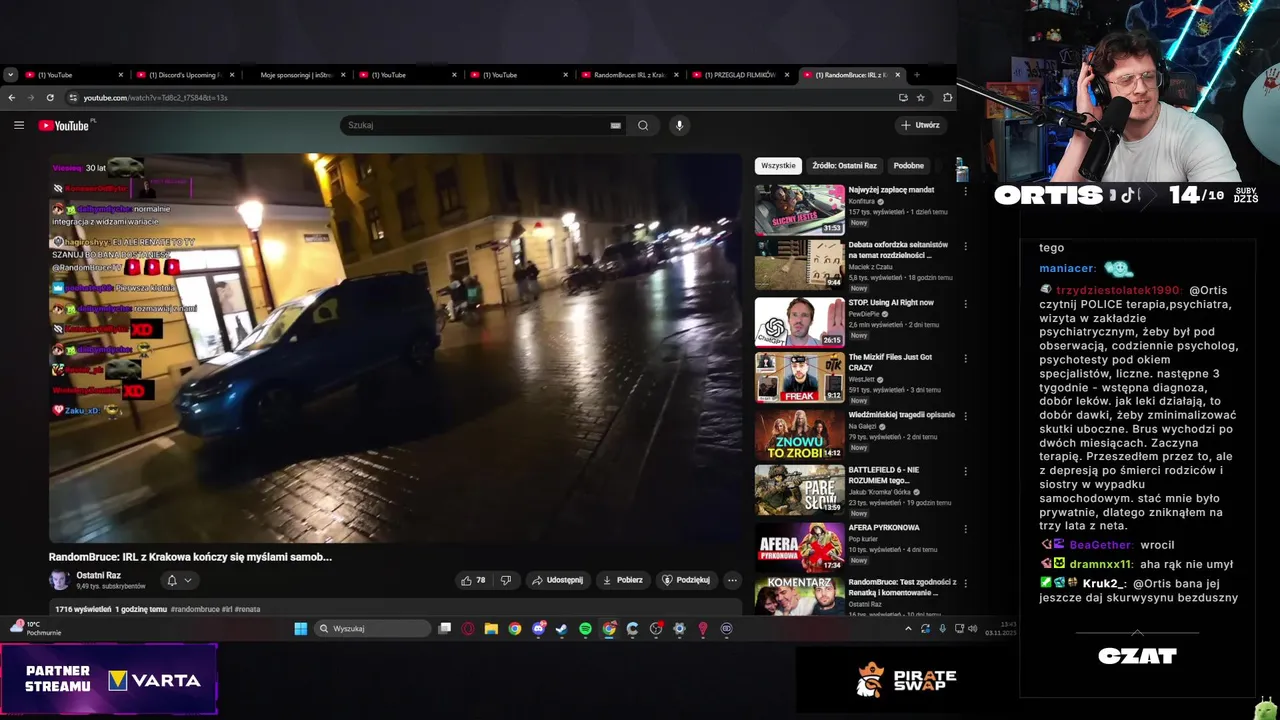Click the Podziękuj thanks button
The width and height of the screenshot is (1280, 720).
pyautogui.click(x=686, y=580)
